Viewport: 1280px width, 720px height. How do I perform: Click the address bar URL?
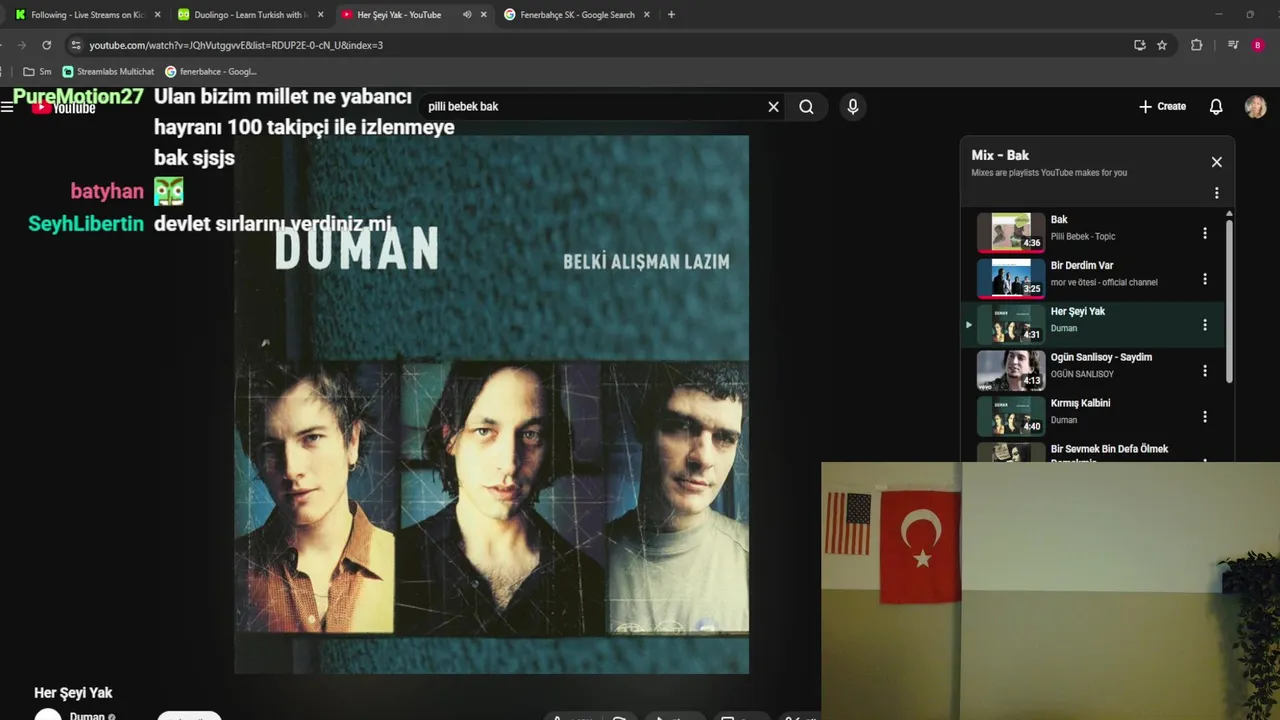pyautogui.click(x=236, y=45)
